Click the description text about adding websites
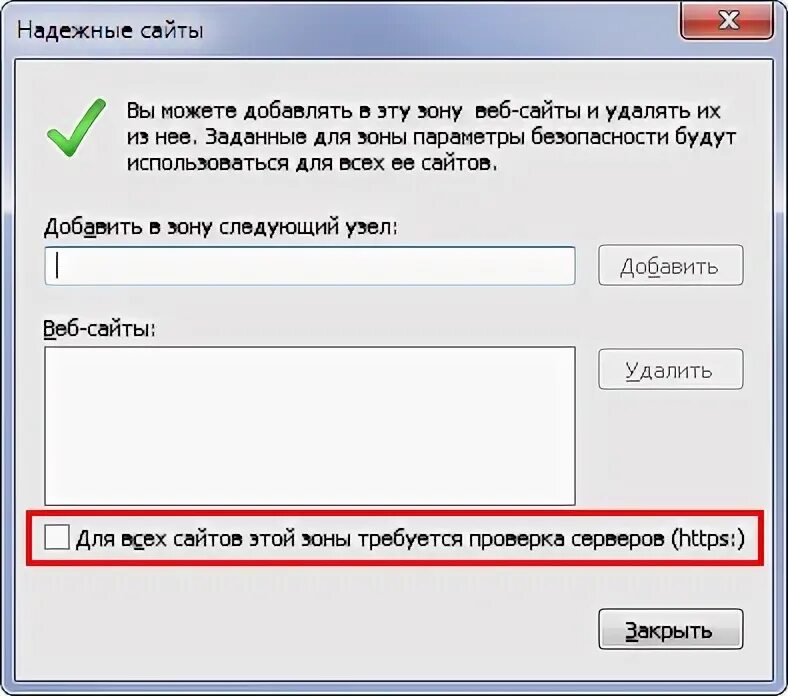The width and height of the screenshot is (788, 696). 431,137
